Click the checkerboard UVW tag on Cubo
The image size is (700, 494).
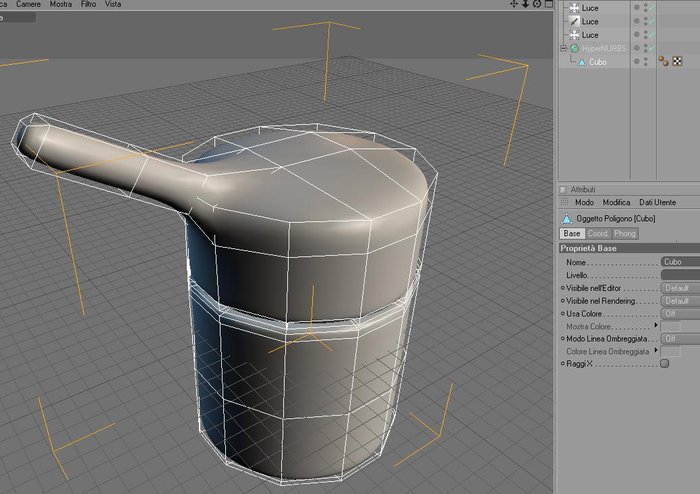pos(677,62)
